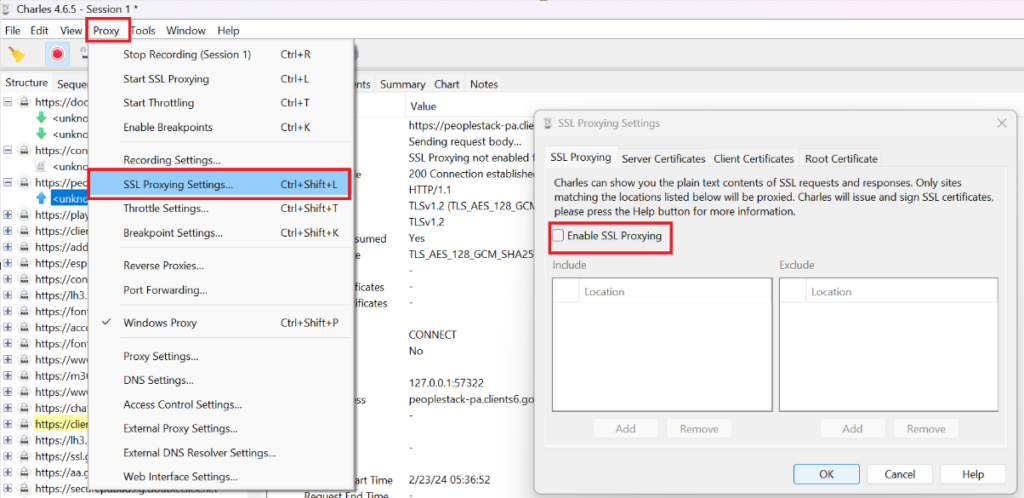Switch to the Structure tab

27,83
